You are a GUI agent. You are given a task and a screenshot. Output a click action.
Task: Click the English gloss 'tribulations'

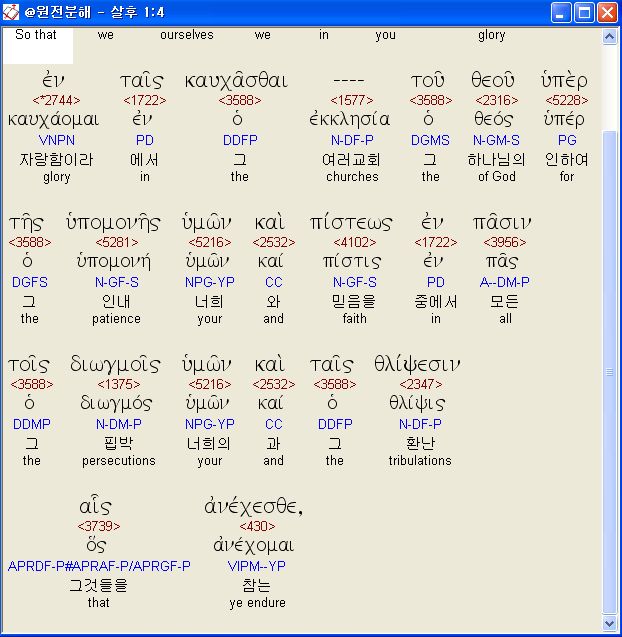pos(420,461)
